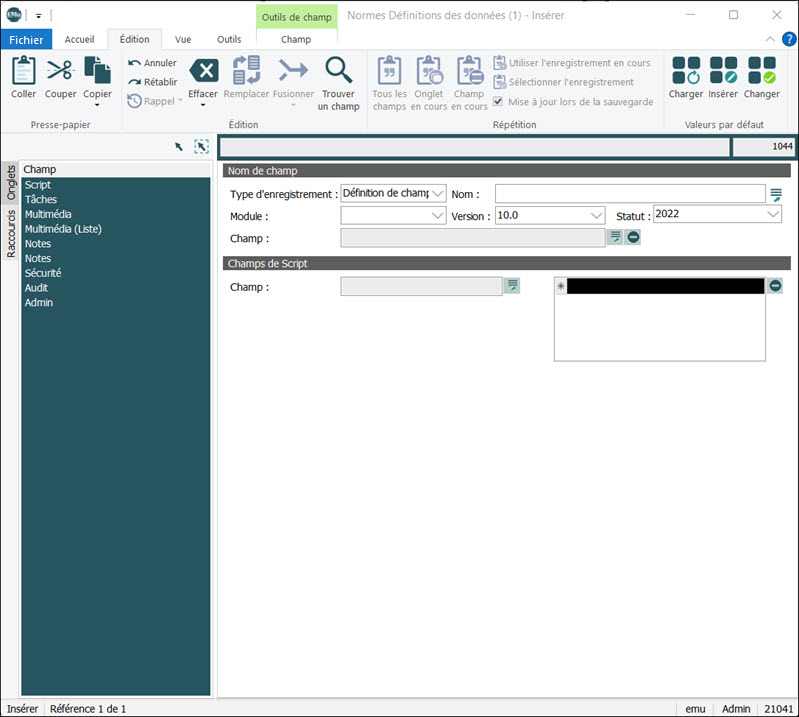Click the long summary field above form
Viewport: 799px width, 717px height.
pyautogui.click(x=475, y=147)
